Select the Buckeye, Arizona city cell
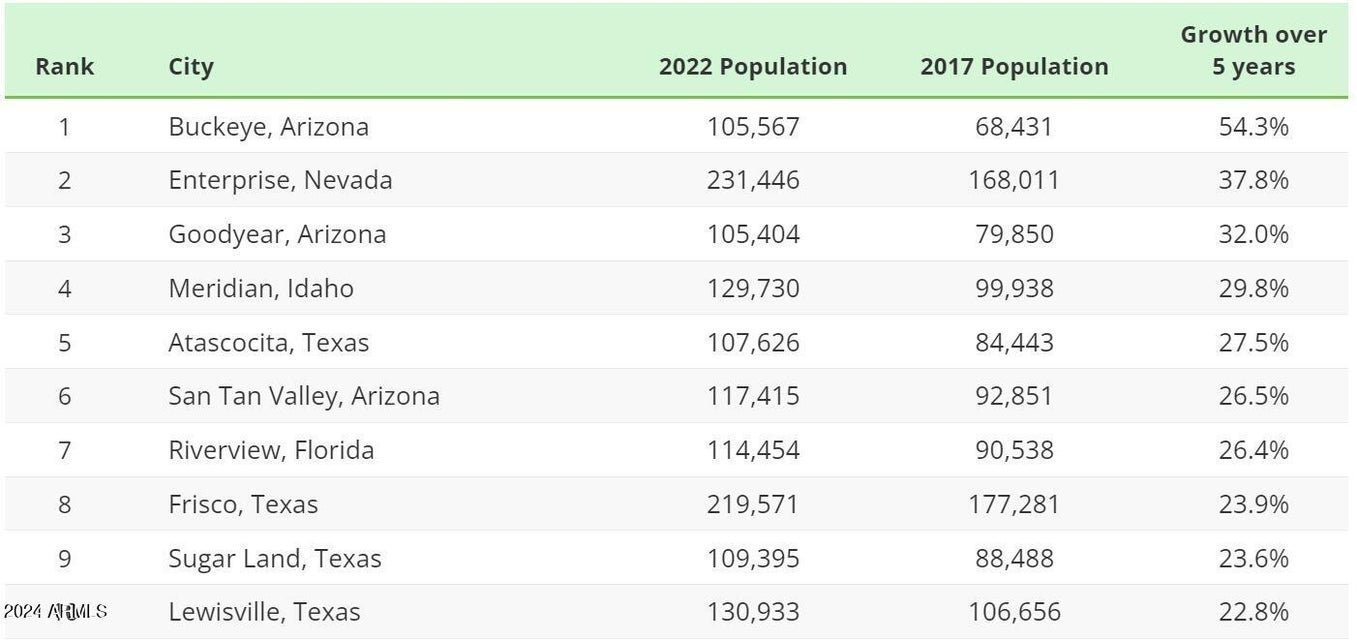 coord(268,127)
